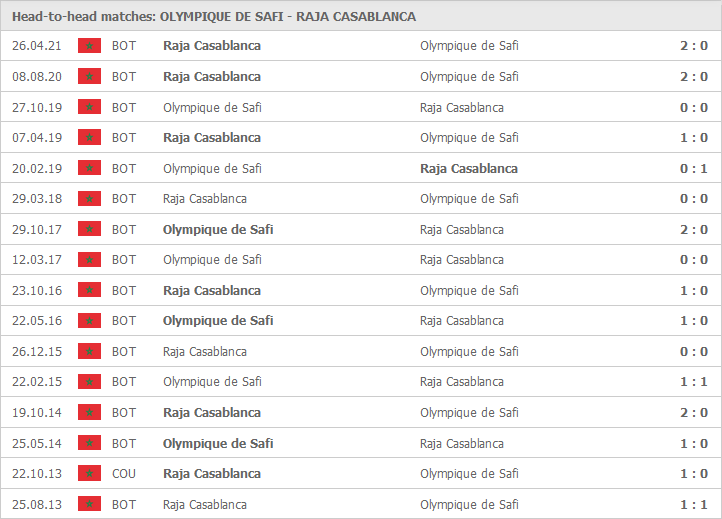Open the 25.05.14 match row score 1:0
The height and width of the screenshot is (519, 722).
pyautogui.click(x=694, y=443)
